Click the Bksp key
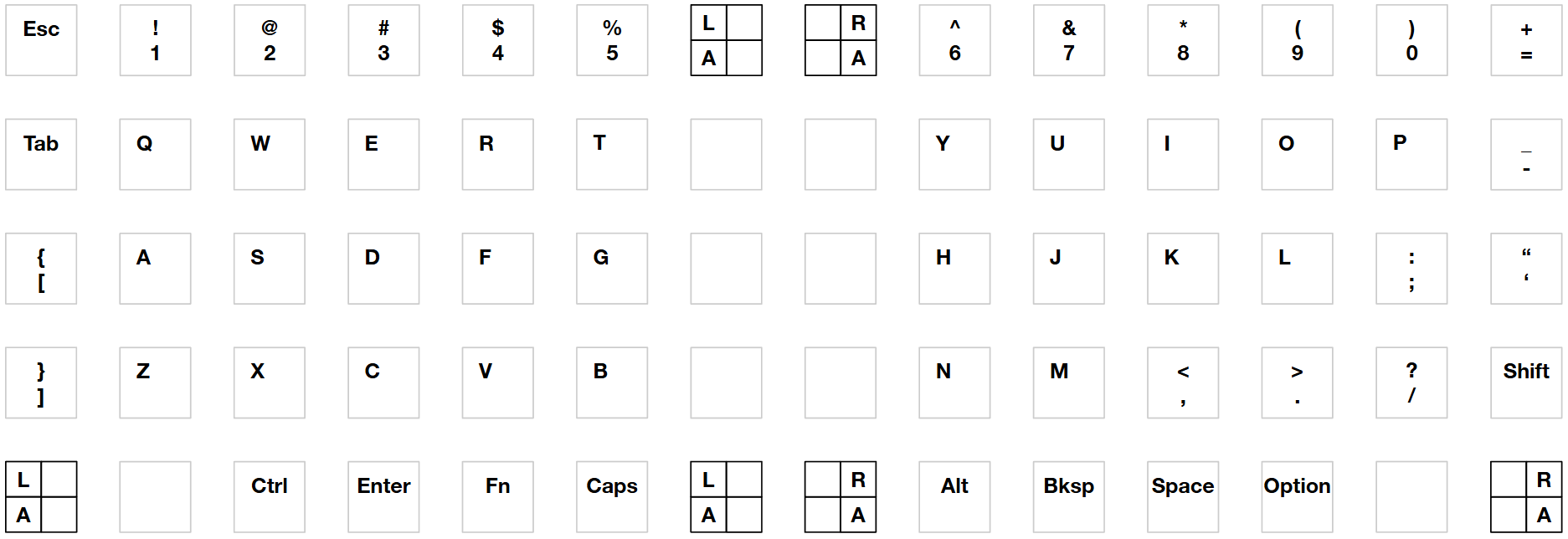 [1068, 496]
